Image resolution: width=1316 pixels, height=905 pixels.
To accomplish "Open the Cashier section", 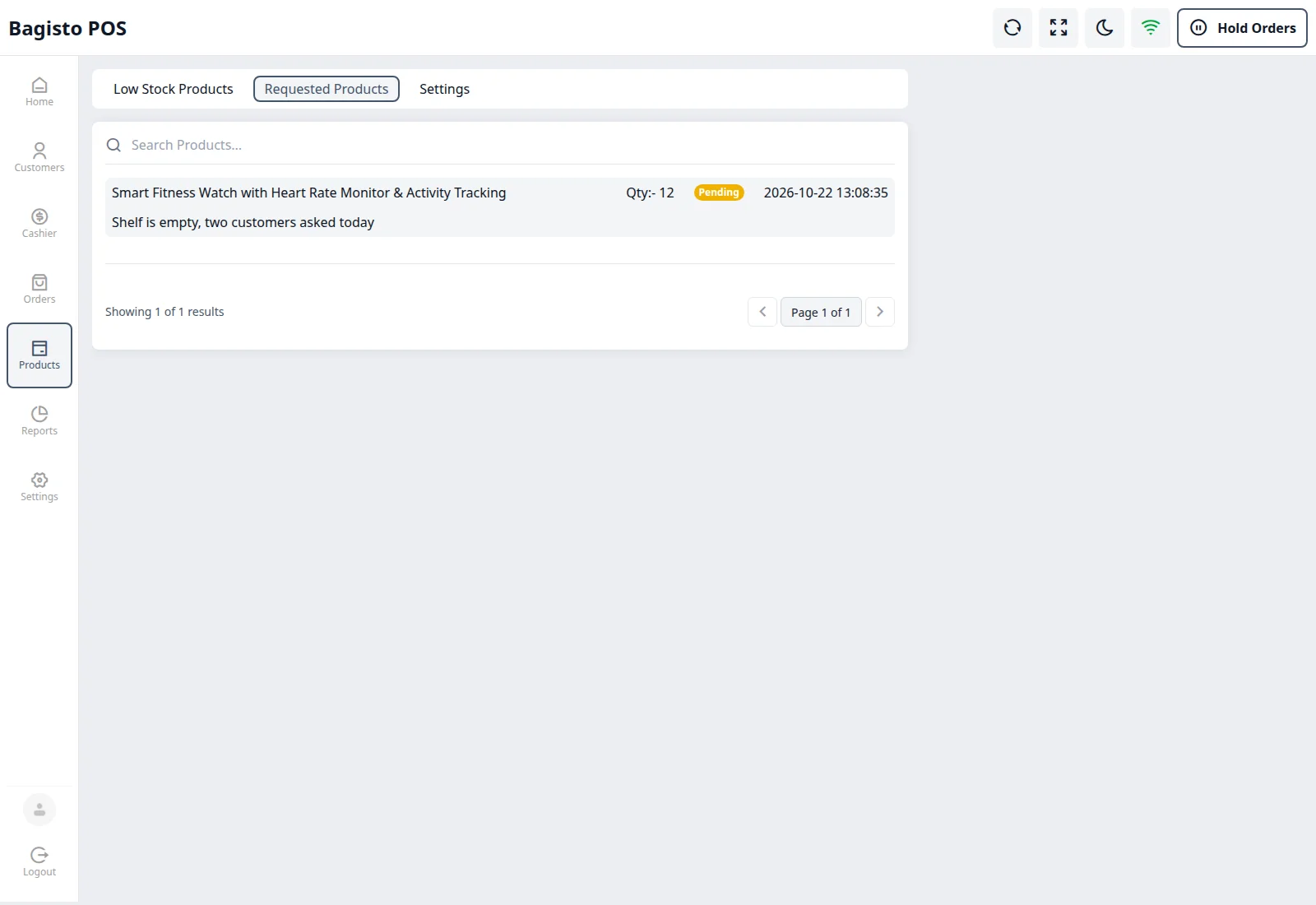I will tap(39, 224).
